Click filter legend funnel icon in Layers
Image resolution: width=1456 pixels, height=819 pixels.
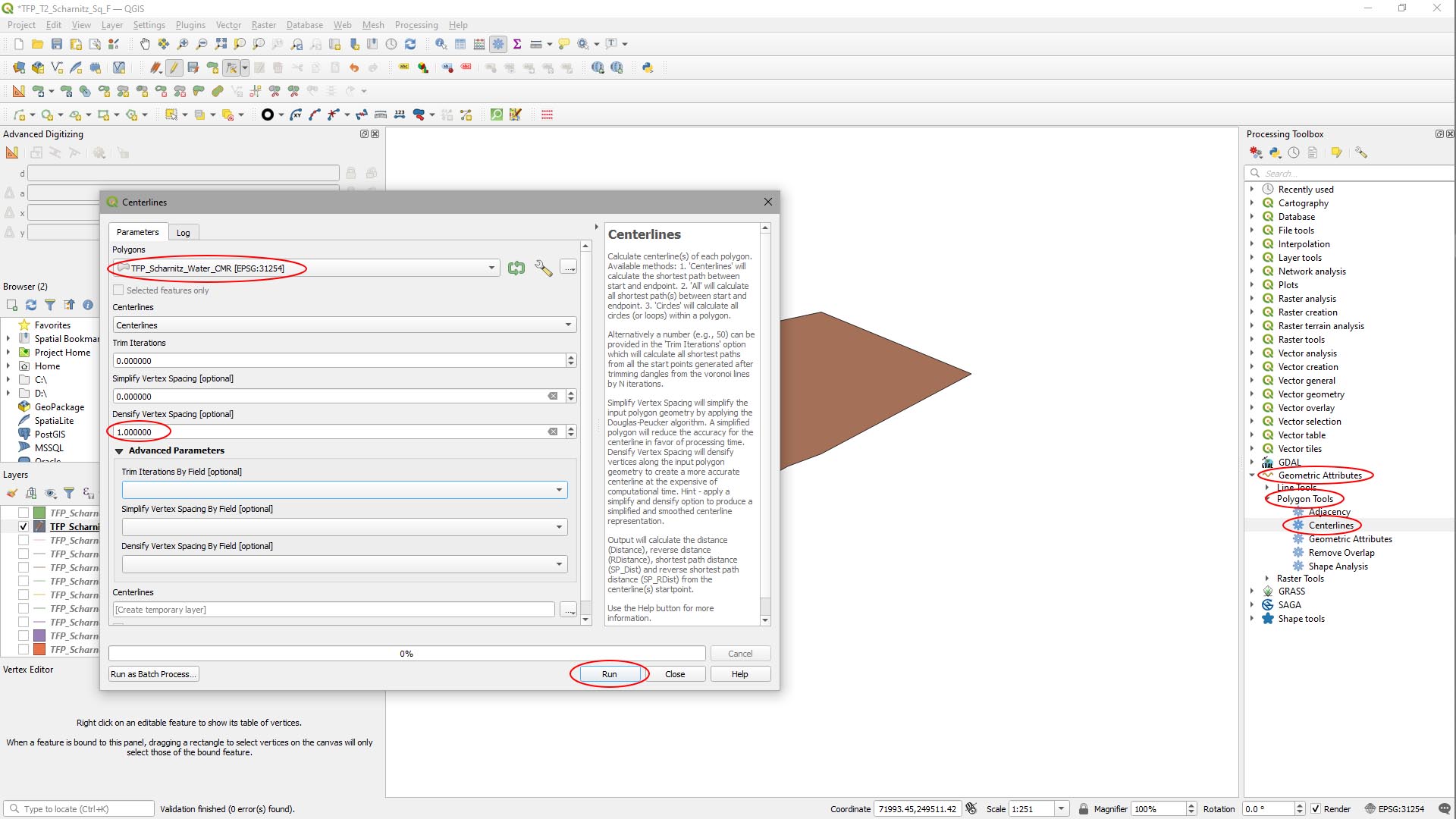[69, 493]
